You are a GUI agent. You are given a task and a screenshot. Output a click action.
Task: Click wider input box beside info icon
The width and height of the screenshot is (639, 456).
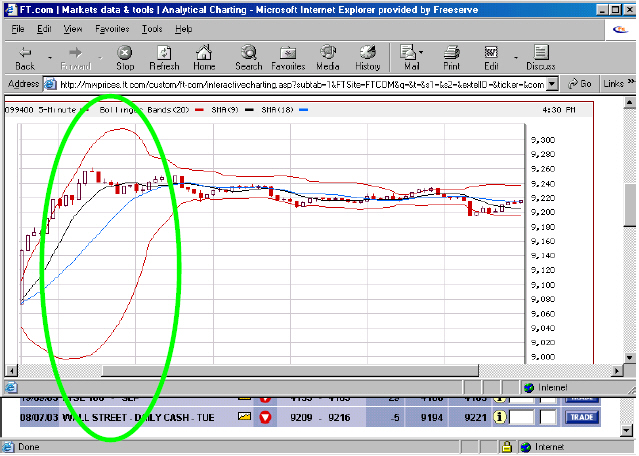(x=522, y=417)
